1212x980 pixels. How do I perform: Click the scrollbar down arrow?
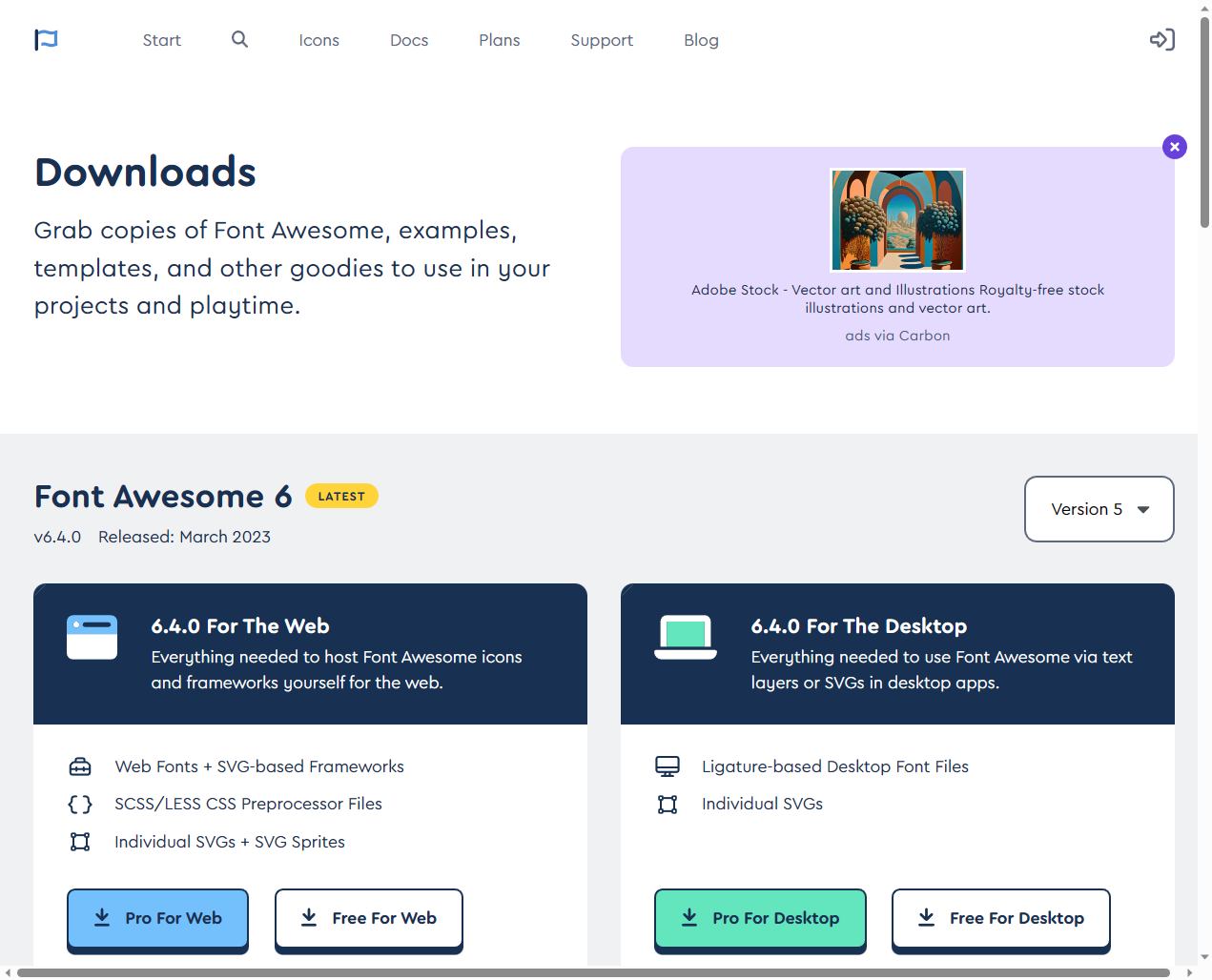tap(1204, 957)
